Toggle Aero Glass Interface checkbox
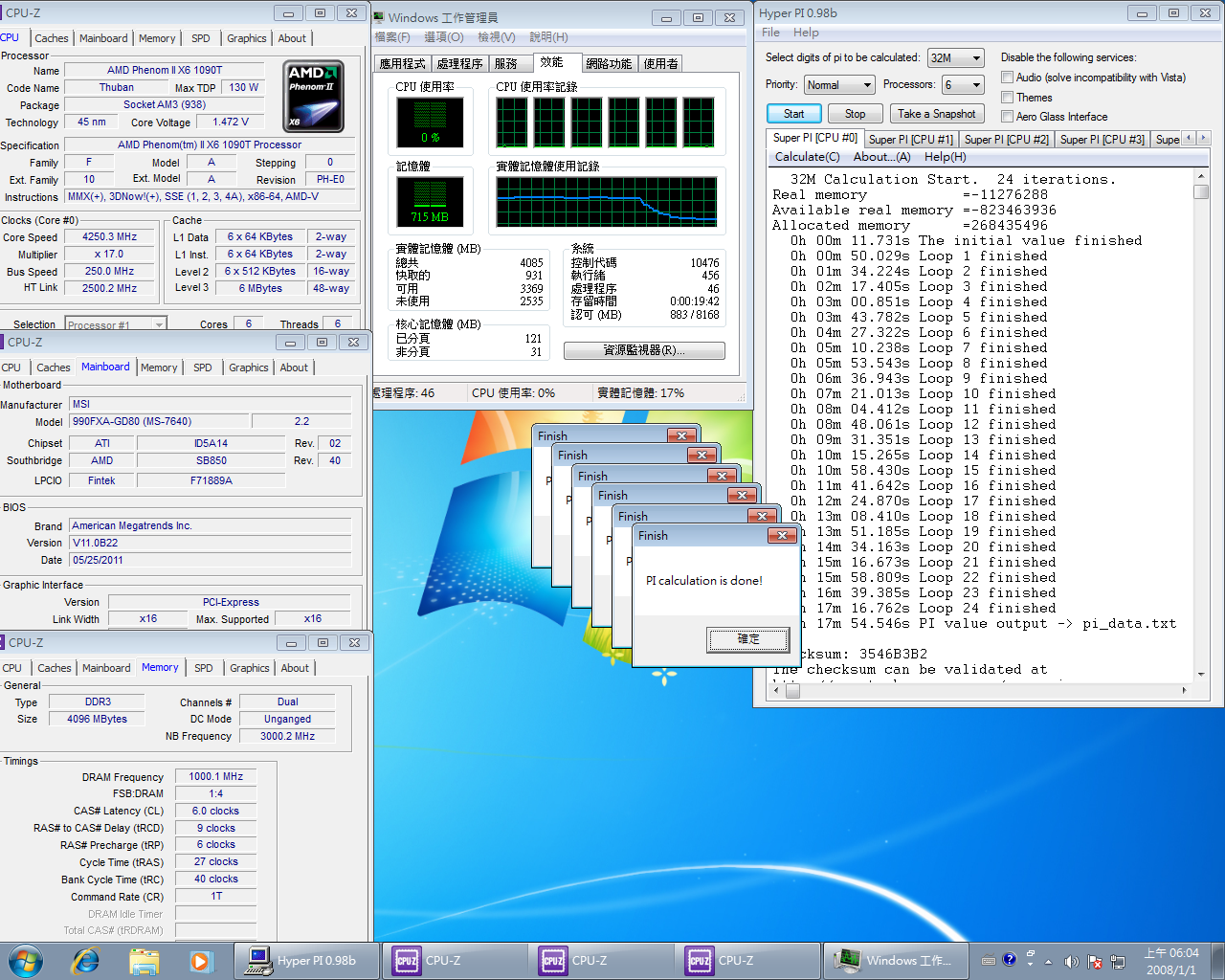 (x=1007, y=117)
